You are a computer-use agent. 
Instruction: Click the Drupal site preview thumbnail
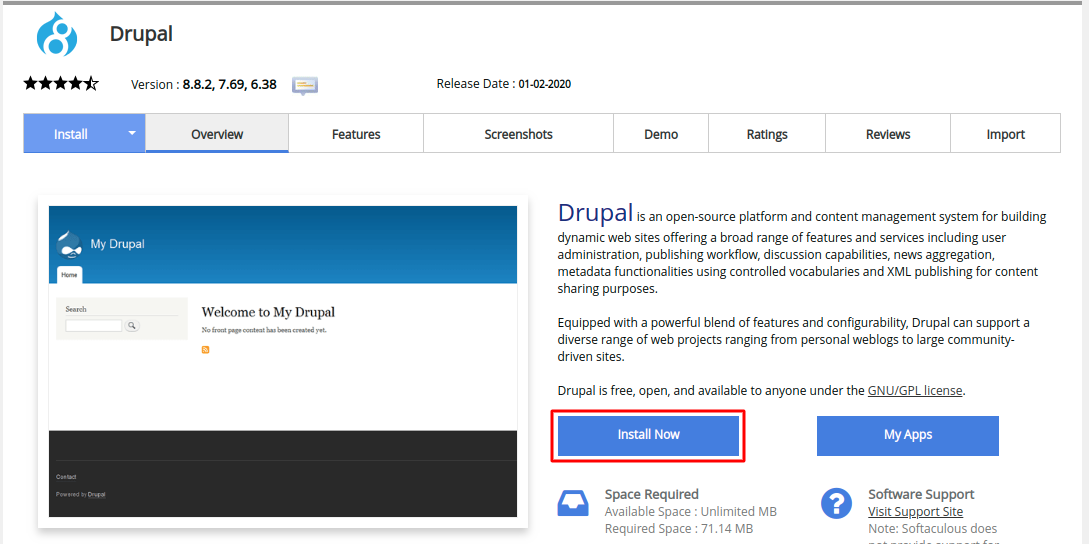pyautogui.click(x=283, y=361)
